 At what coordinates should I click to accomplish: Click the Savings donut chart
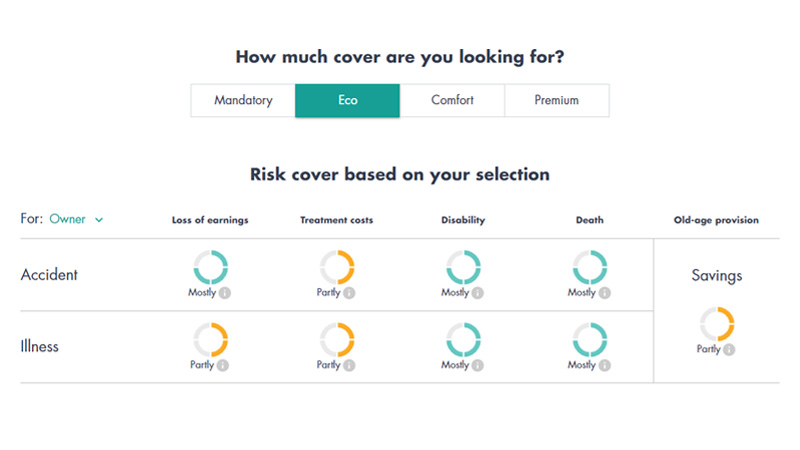point(717,324)
